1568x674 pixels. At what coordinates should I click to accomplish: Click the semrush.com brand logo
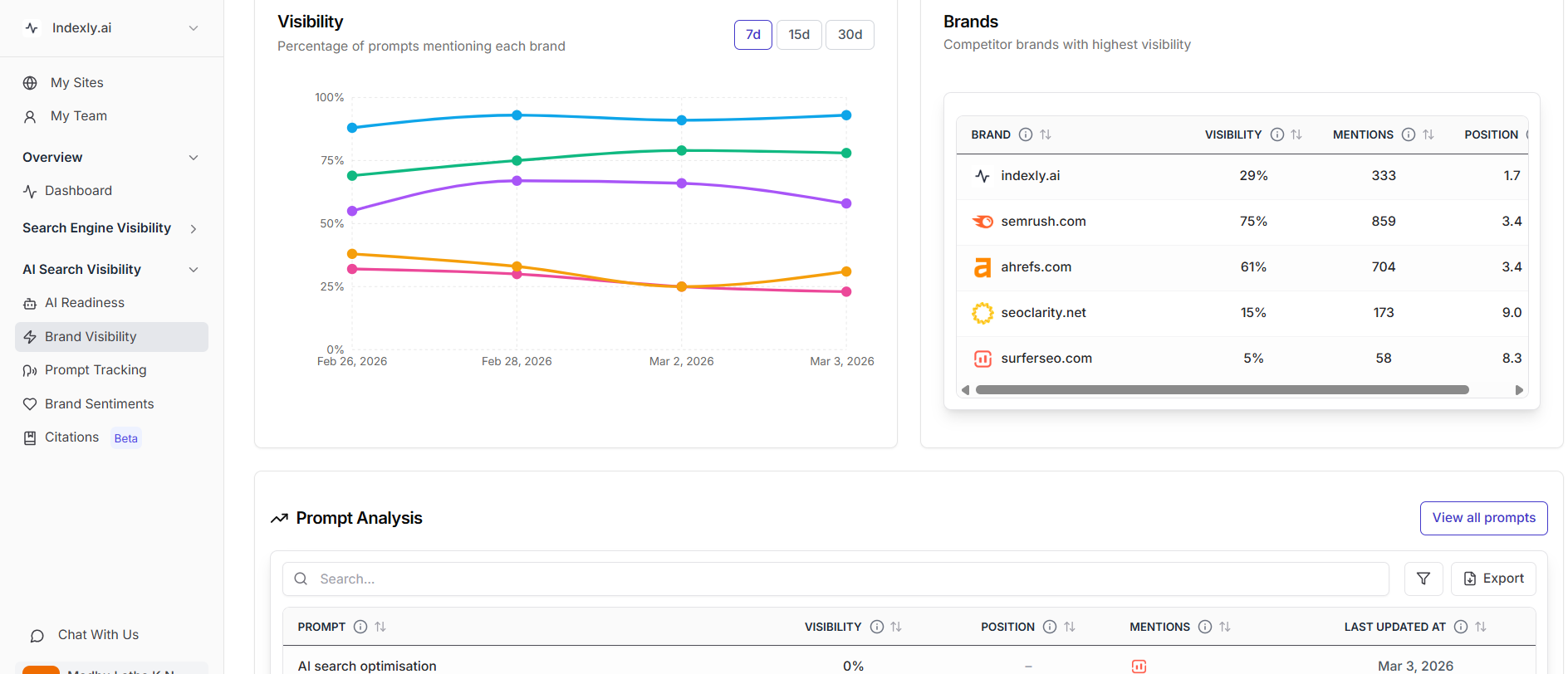(x=982, y=222)
